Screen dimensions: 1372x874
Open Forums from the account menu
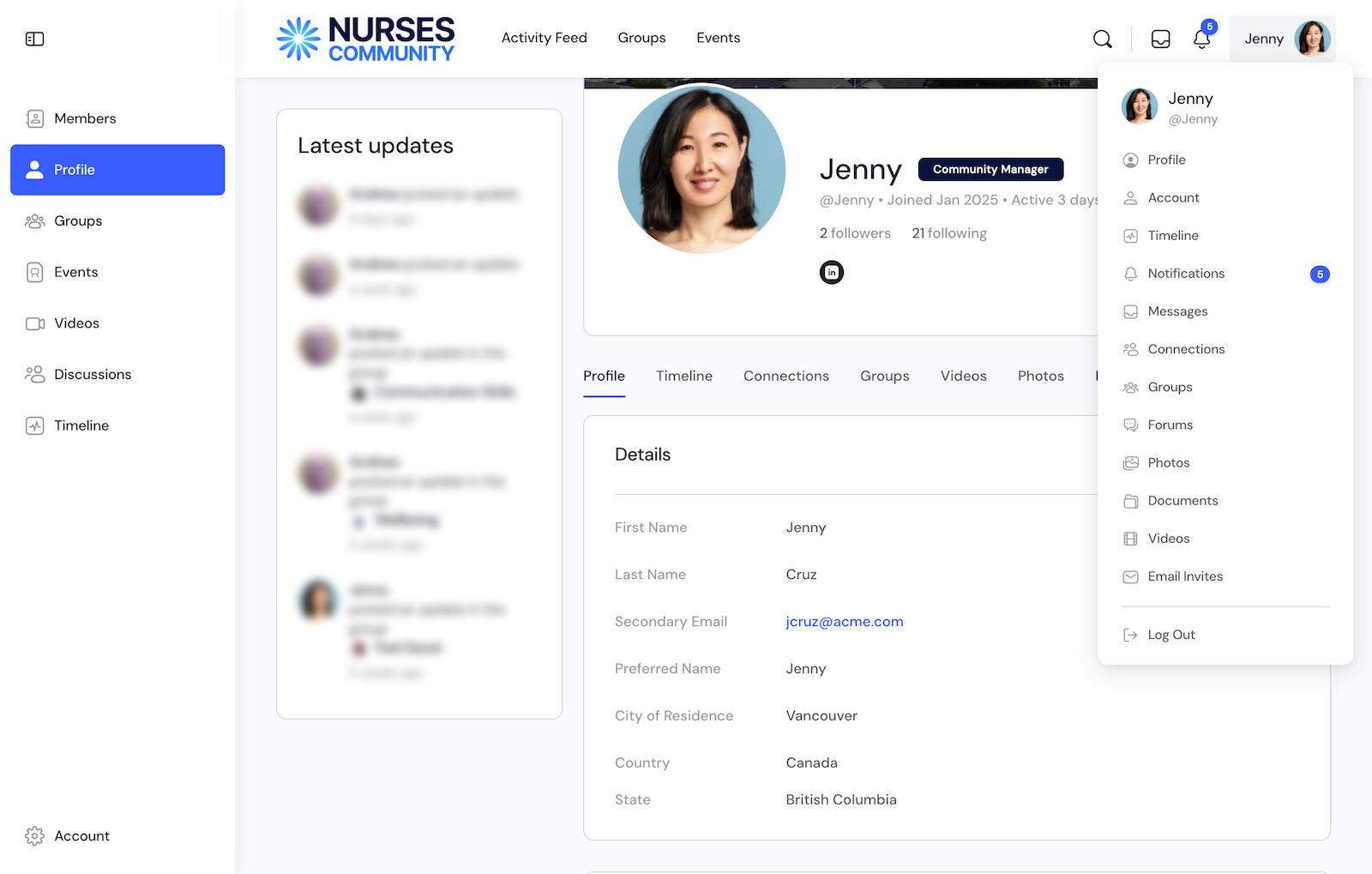pyautogui.click(x=1170, y=425)
